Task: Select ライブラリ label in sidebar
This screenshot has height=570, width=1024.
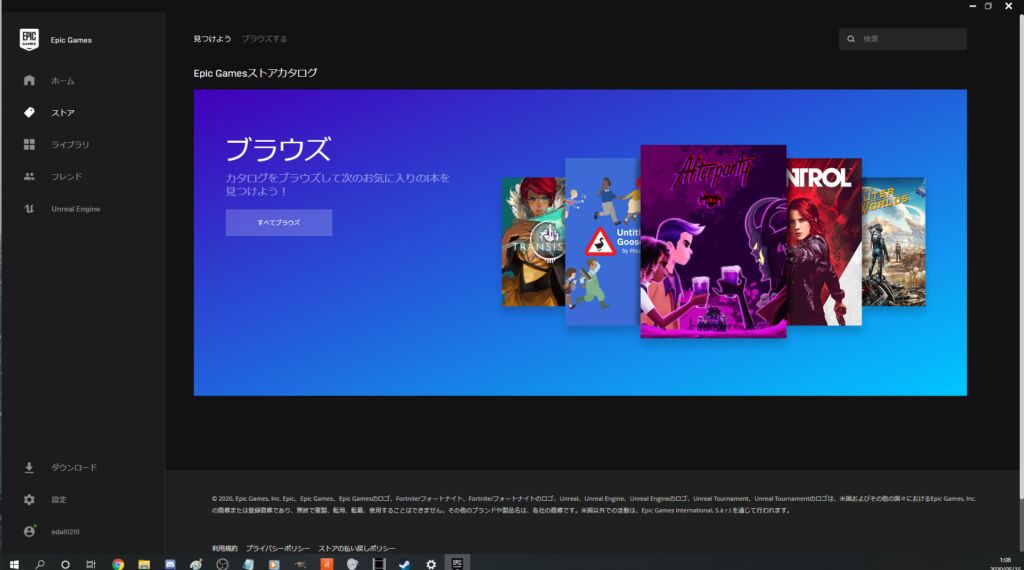Action: coord(70,144)
